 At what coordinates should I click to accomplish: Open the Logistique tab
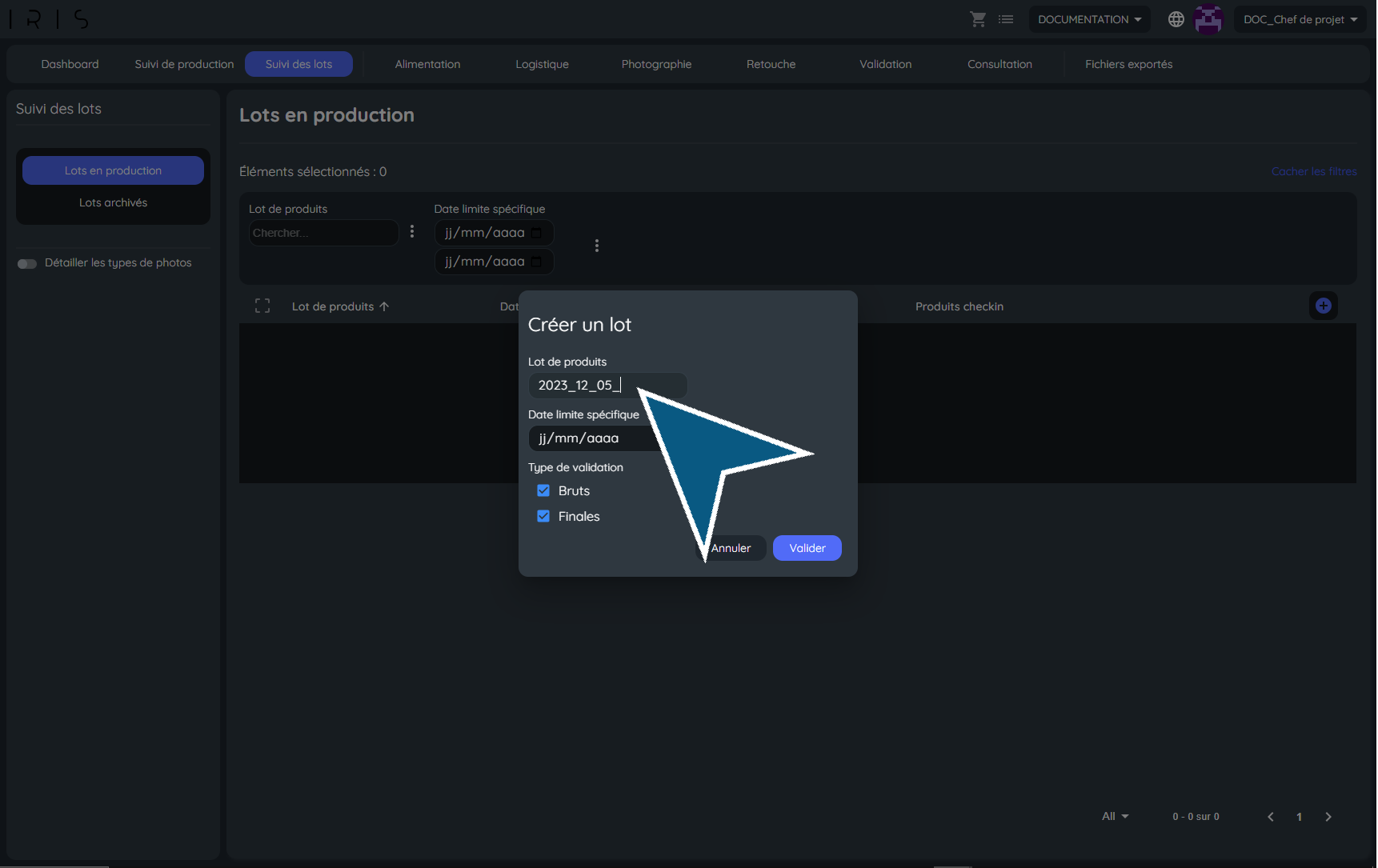click(x=542, y=64)
